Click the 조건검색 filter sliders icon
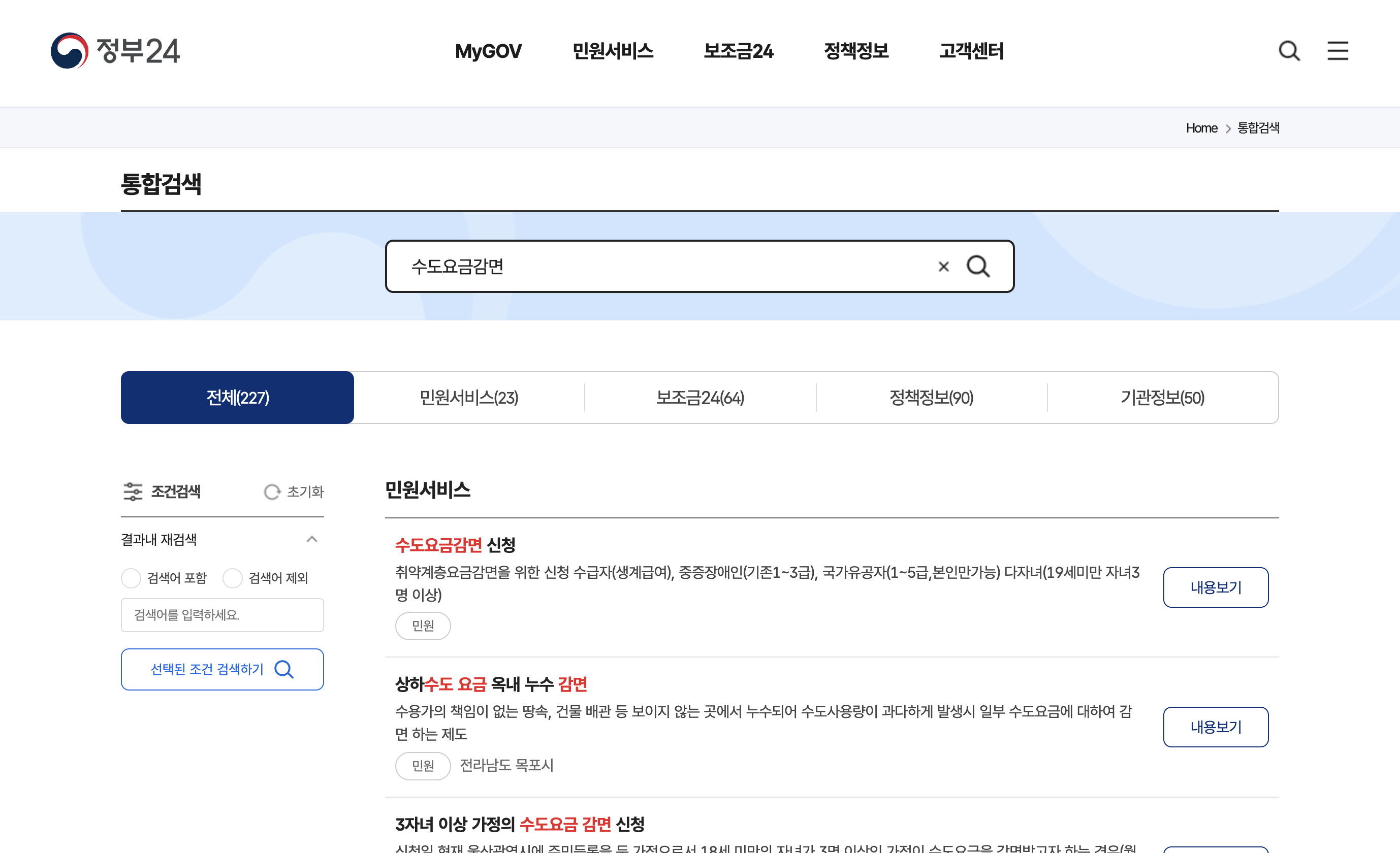This screenshot has height=853, width=1400. pos(133,492)
